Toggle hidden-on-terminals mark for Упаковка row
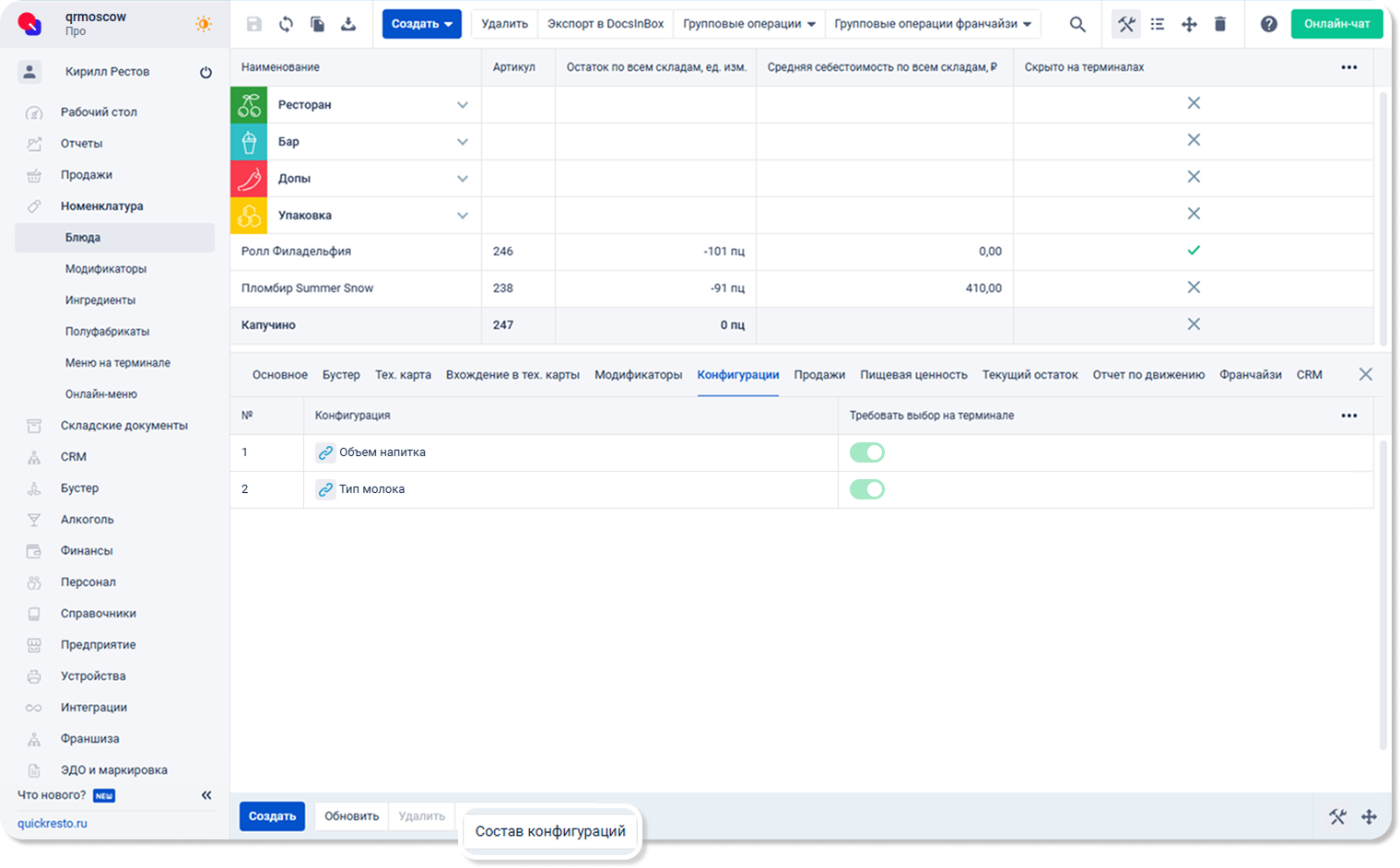This screenshot has height=868, width=1400. (x=1194, y=214)
